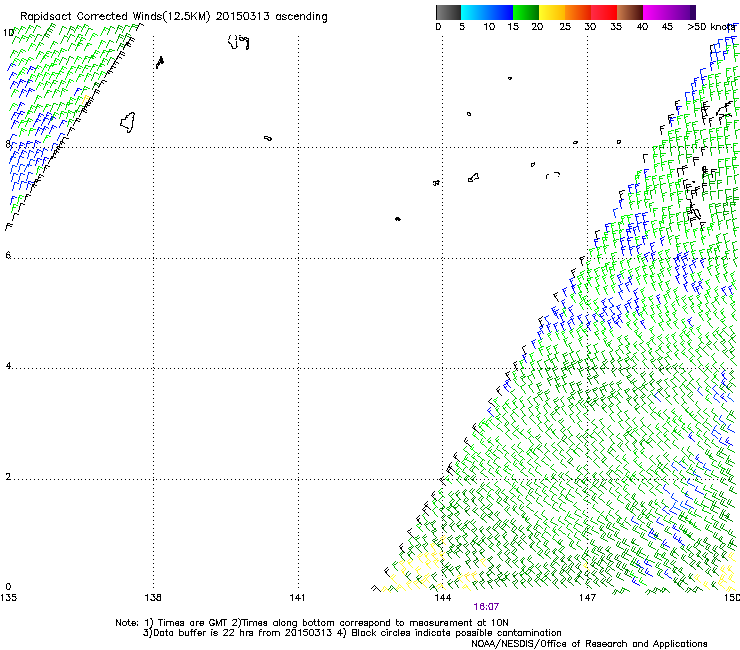The width and height of the screenshot is (740, 650).
Task: Click the legend label '35'
Action: [616, 27]
